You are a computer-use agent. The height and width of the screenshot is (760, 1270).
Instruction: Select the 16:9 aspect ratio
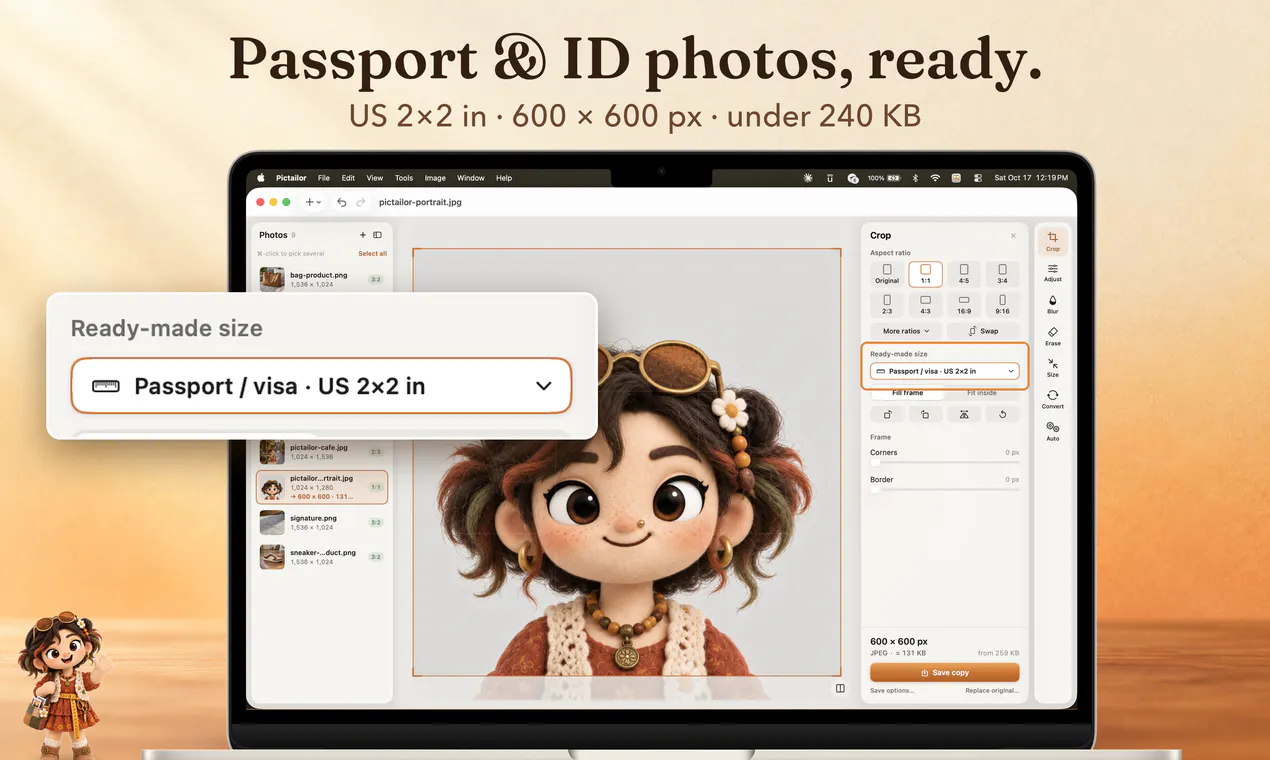click(x=964, y=304)
